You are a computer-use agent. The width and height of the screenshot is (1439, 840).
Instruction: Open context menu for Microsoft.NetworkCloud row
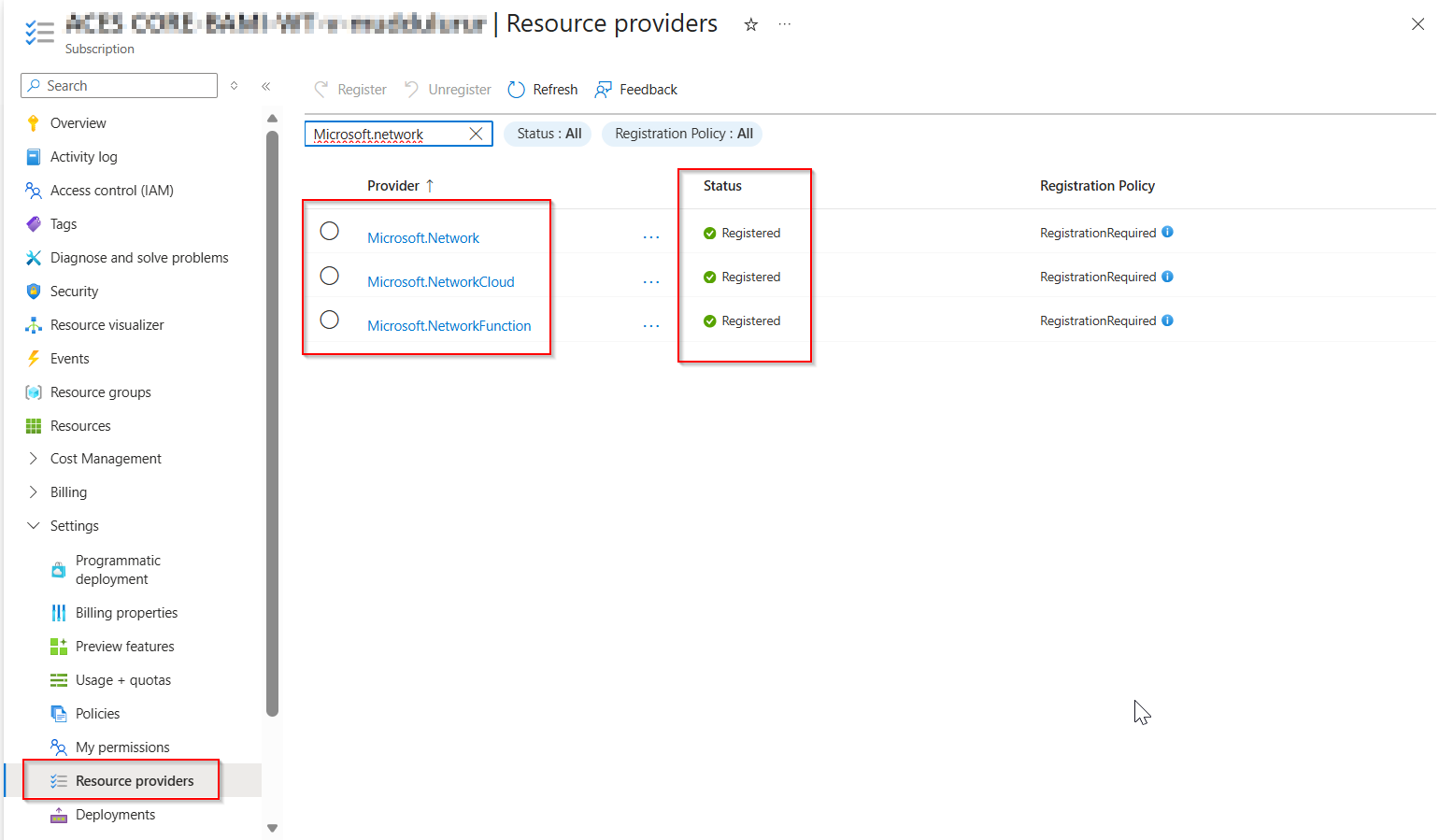pos(651,281)
